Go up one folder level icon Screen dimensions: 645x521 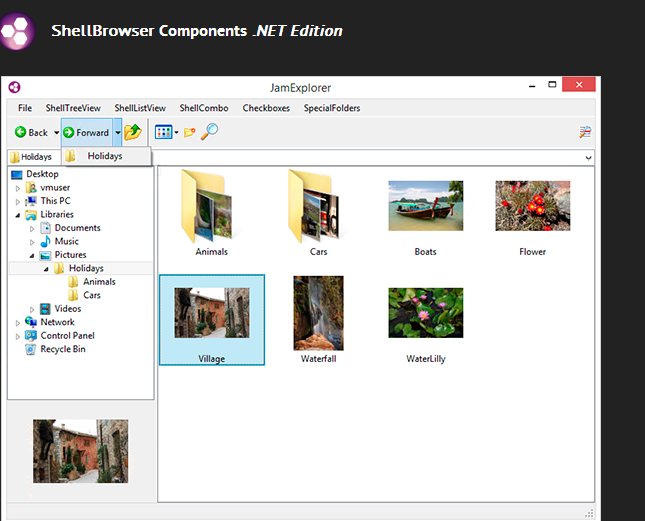[133, 132]
